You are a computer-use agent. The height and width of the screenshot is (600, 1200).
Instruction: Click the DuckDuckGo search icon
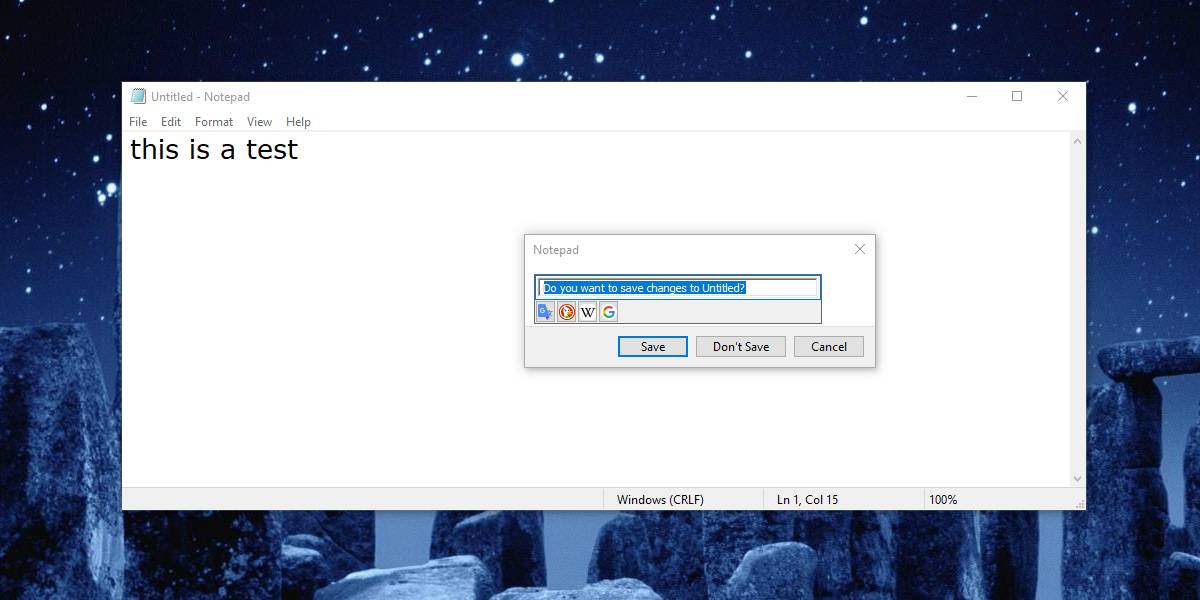click(566, 312)
